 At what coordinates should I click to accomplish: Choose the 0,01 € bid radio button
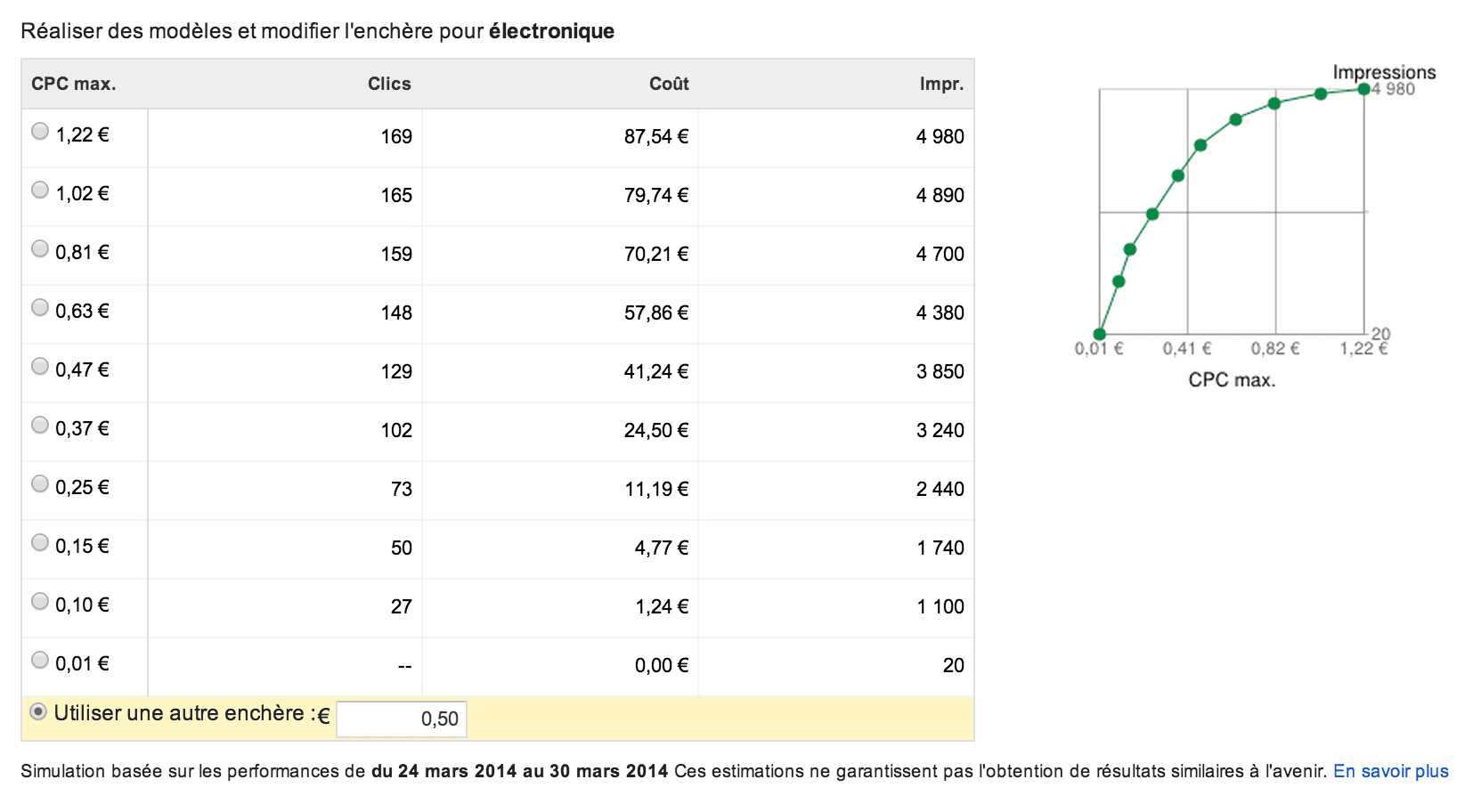(40, 661)
